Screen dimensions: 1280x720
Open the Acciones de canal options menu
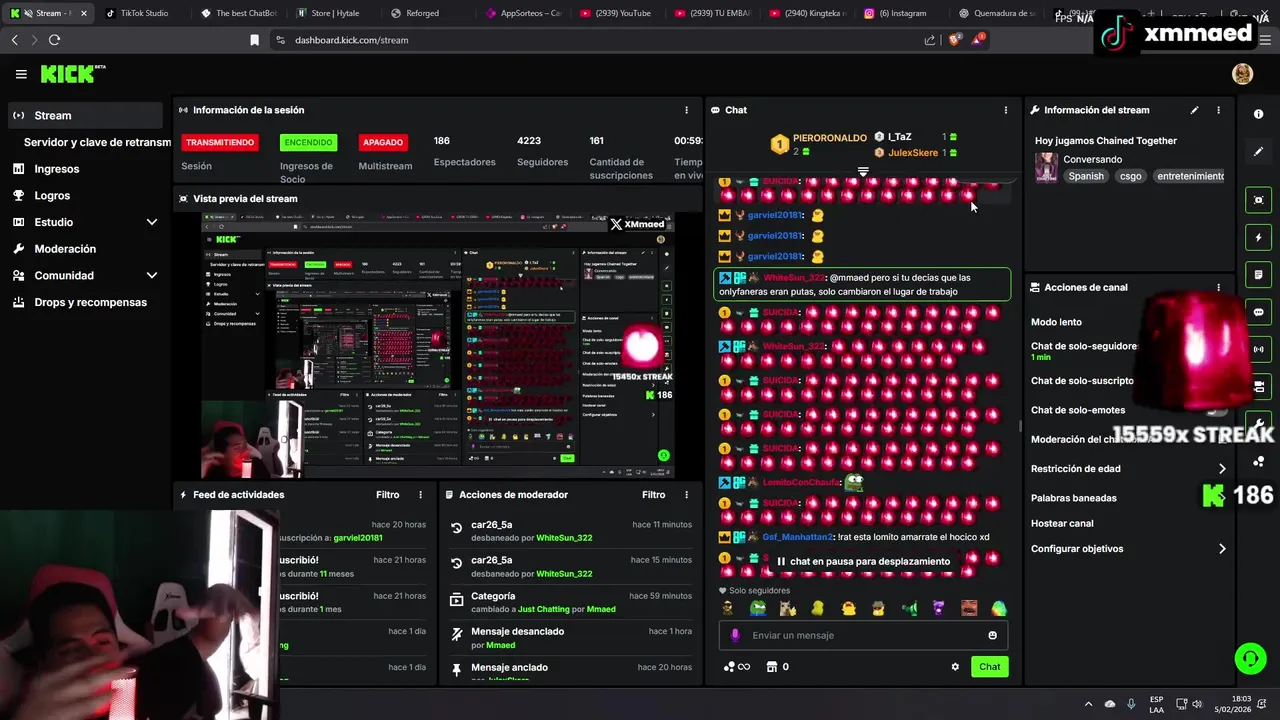coord(1218,287)
